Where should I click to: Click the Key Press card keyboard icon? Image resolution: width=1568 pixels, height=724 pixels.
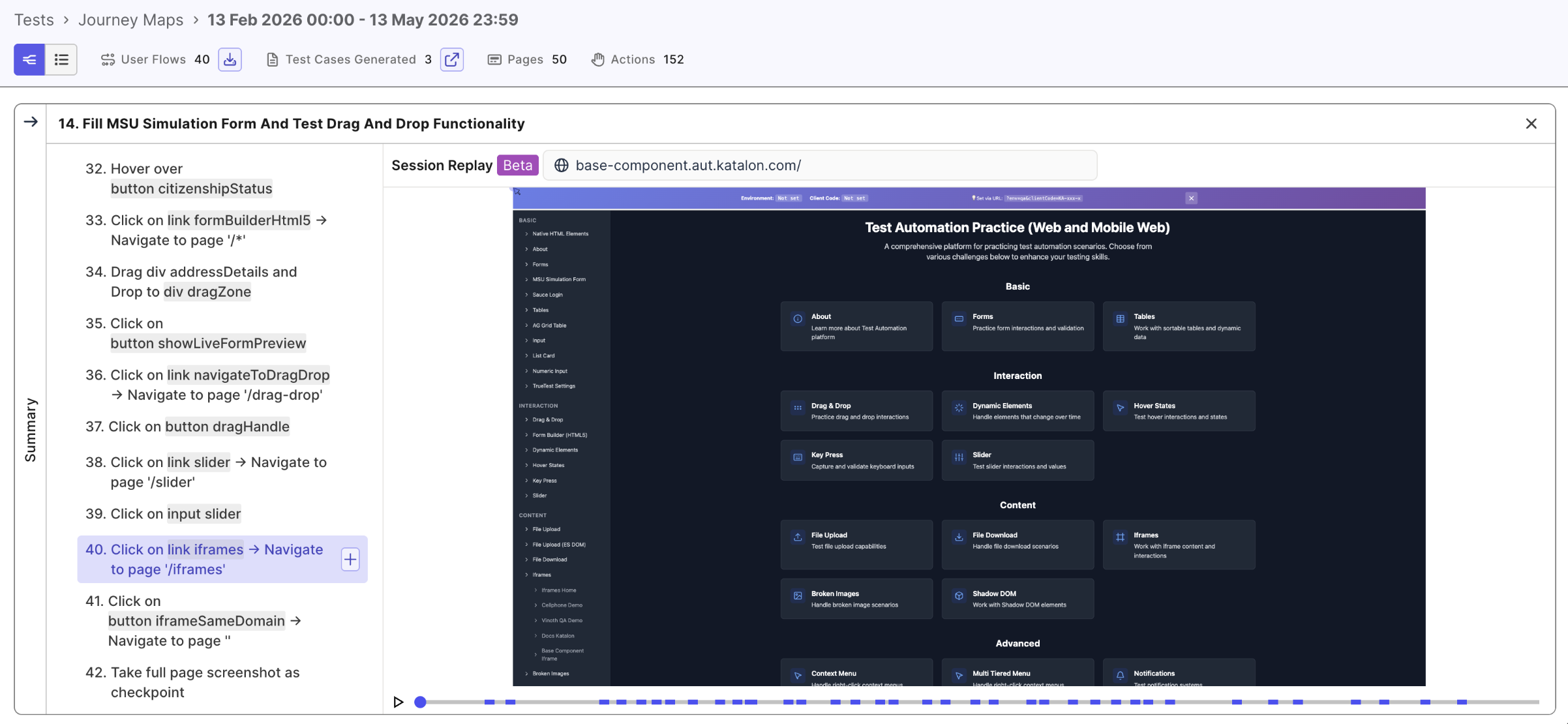(798, 457)
